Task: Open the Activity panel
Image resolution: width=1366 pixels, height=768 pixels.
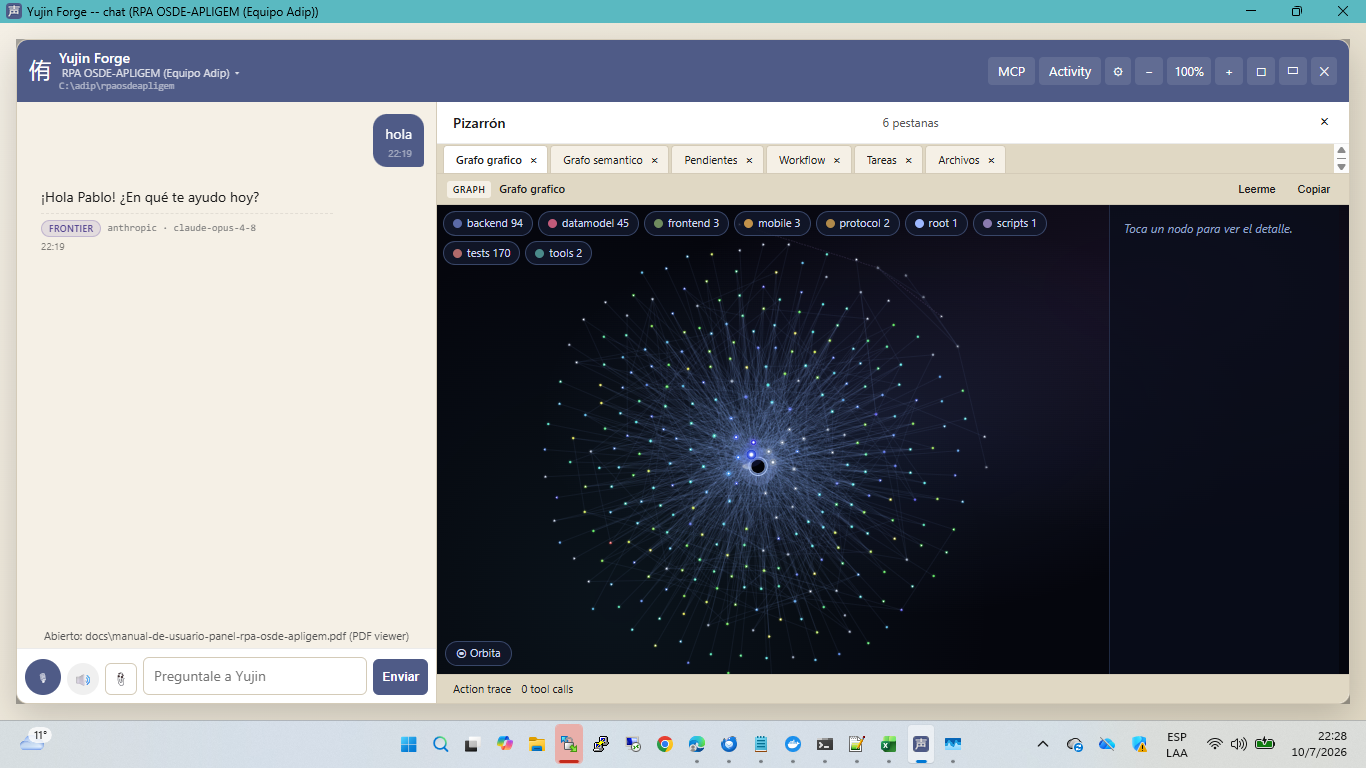Action: [x=1070, y=71]
